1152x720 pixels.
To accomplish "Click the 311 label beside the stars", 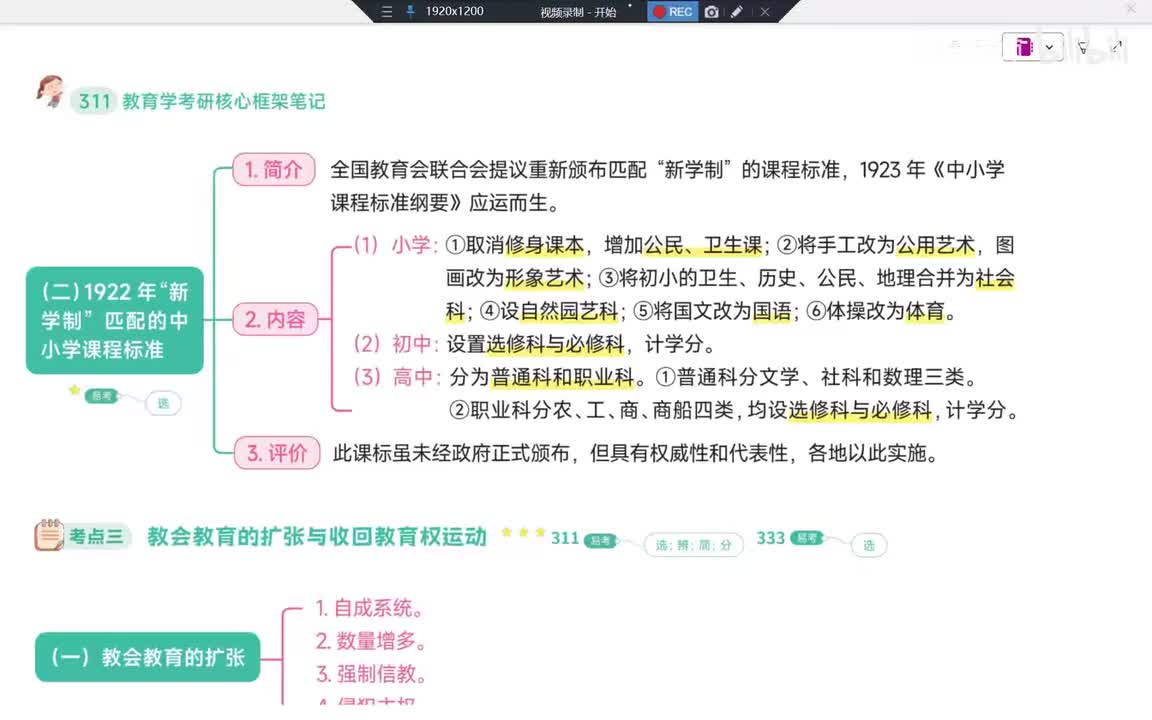I will pos(565,539).
